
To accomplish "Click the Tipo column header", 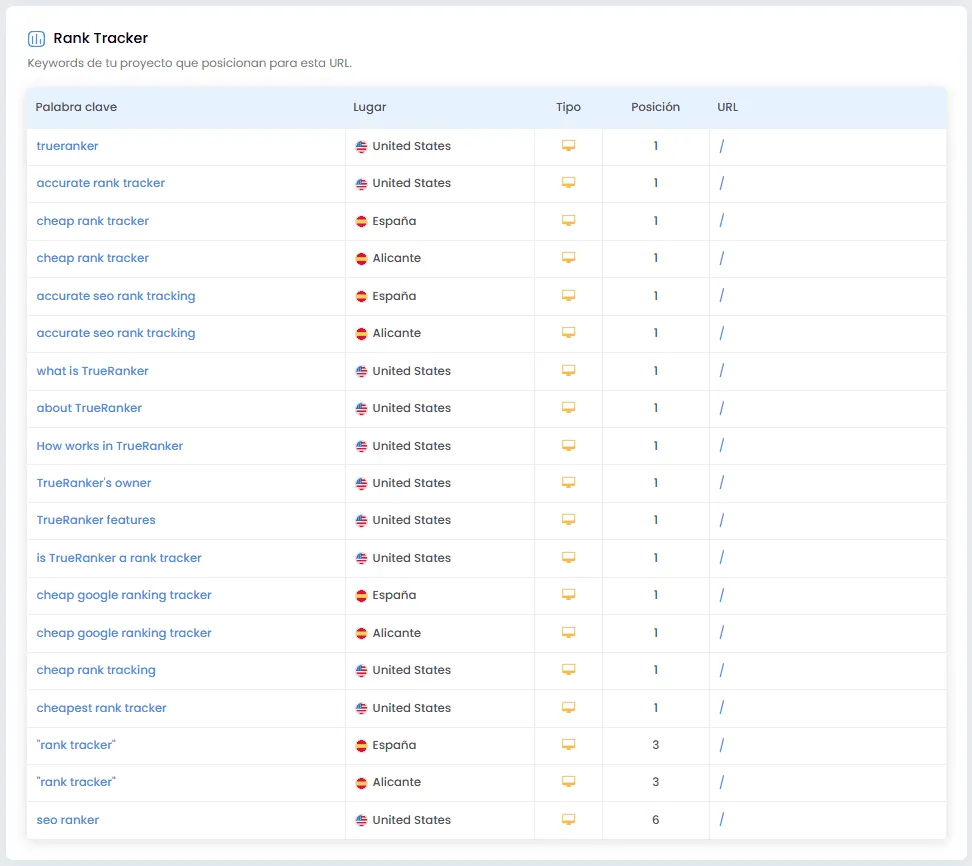I will (x=568, y=107).
